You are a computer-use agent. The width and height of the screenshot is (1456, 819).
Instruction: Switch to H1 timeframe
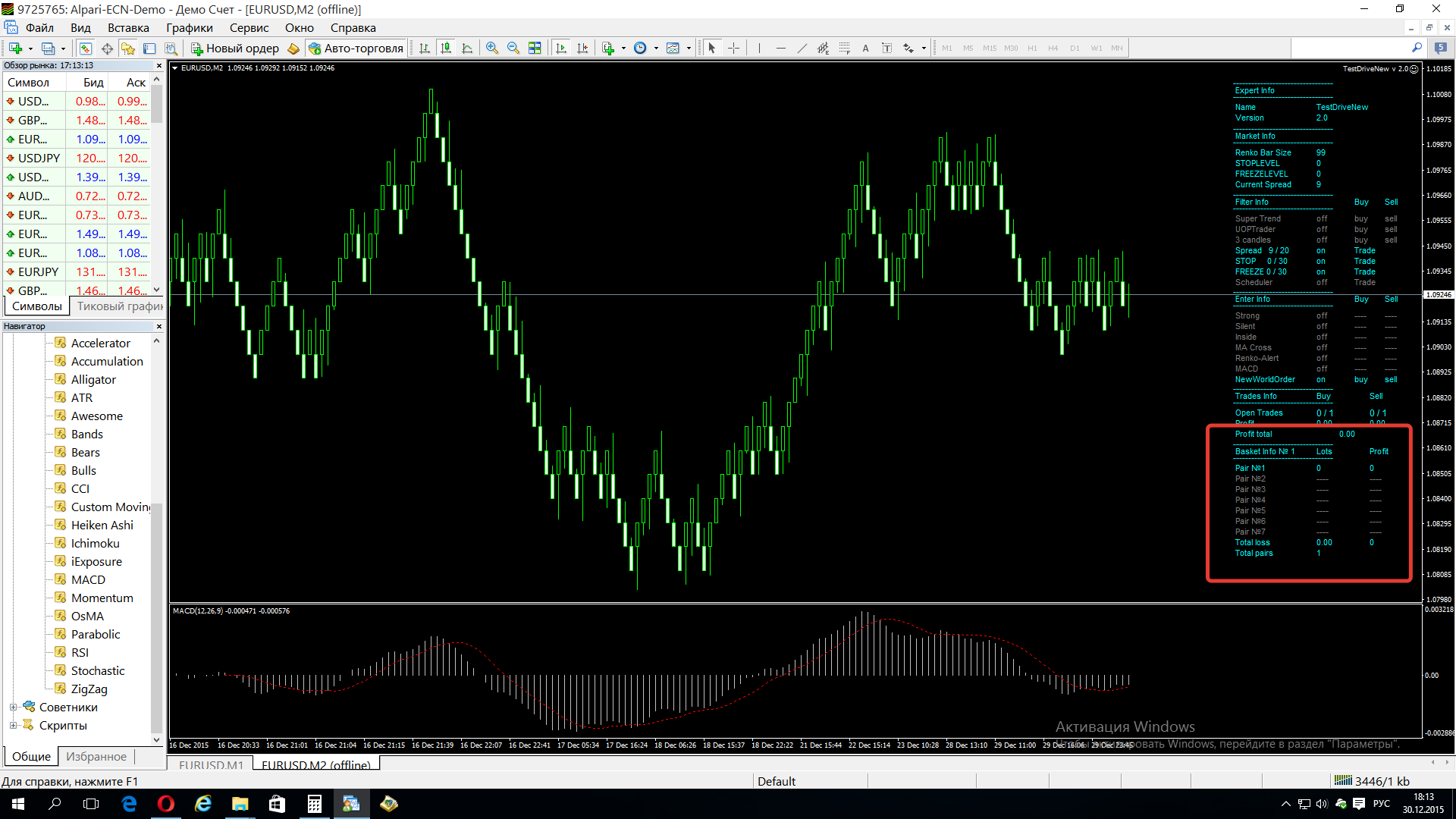click(x=1032, y=48)
